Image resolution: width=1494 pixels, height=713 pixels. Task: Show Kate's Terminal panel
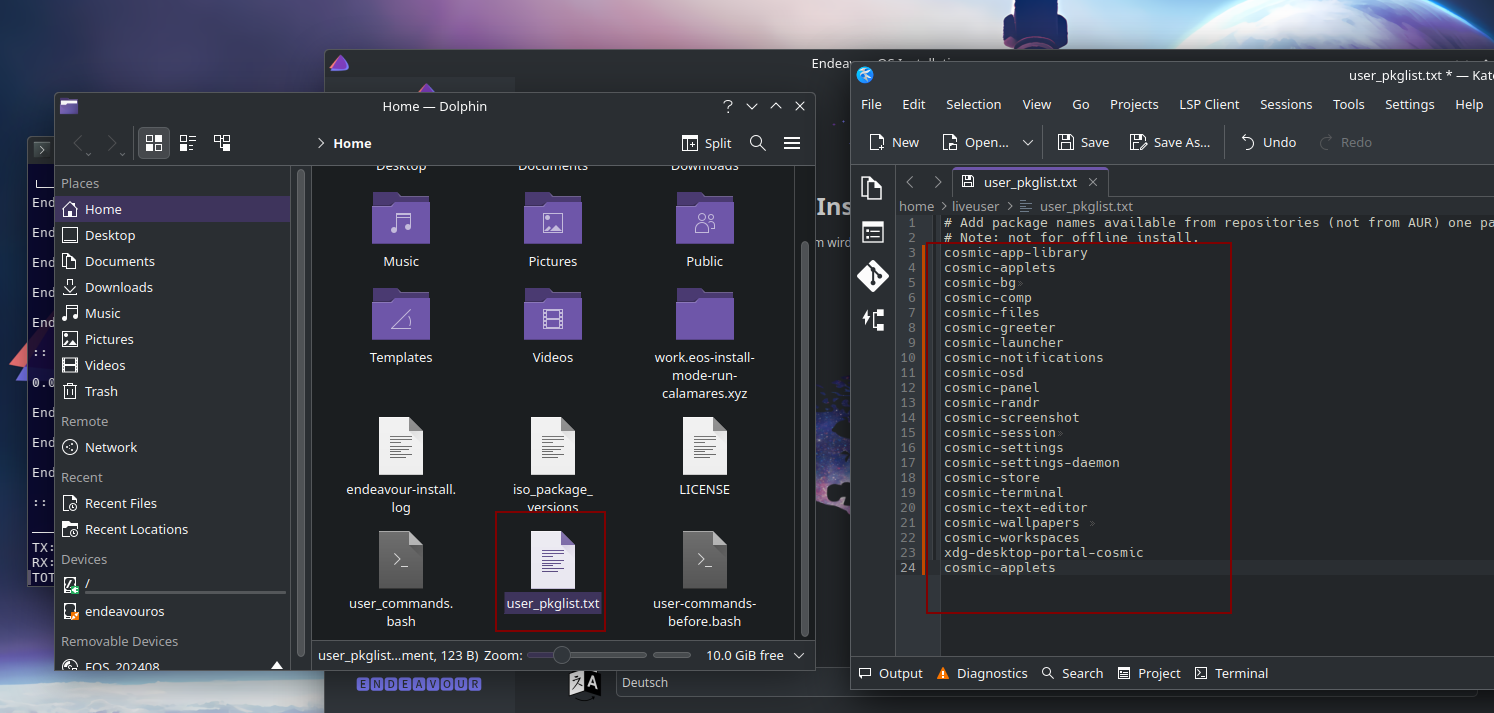[x=1231, y=673]
